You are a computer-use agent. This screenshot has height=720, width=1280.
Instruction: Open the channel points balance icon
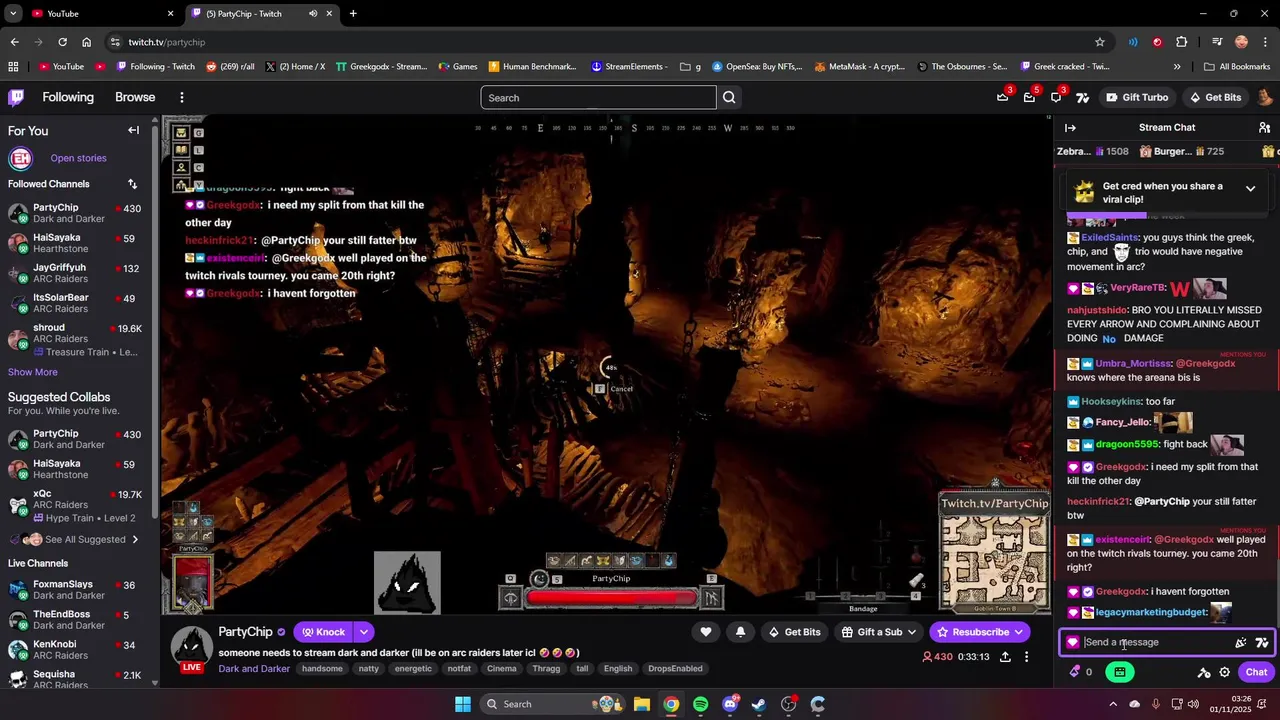click(1080, 672)
